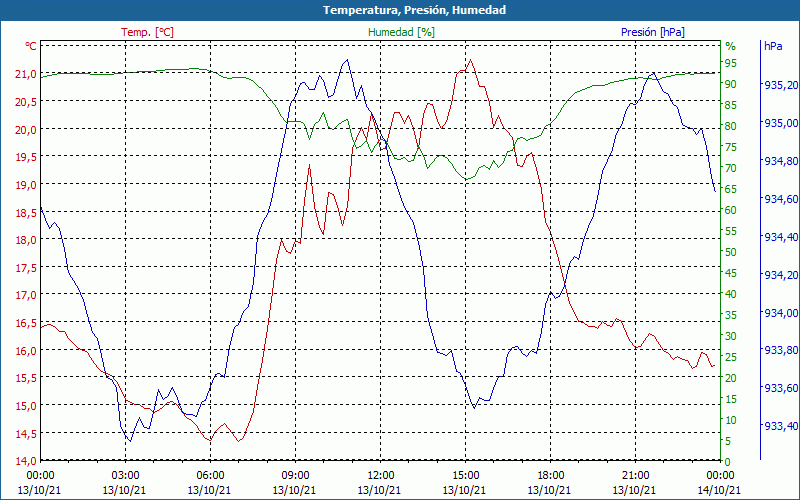
Task: Click the '00:00' label above '14/10/21'
Action: tap(720, 476)
